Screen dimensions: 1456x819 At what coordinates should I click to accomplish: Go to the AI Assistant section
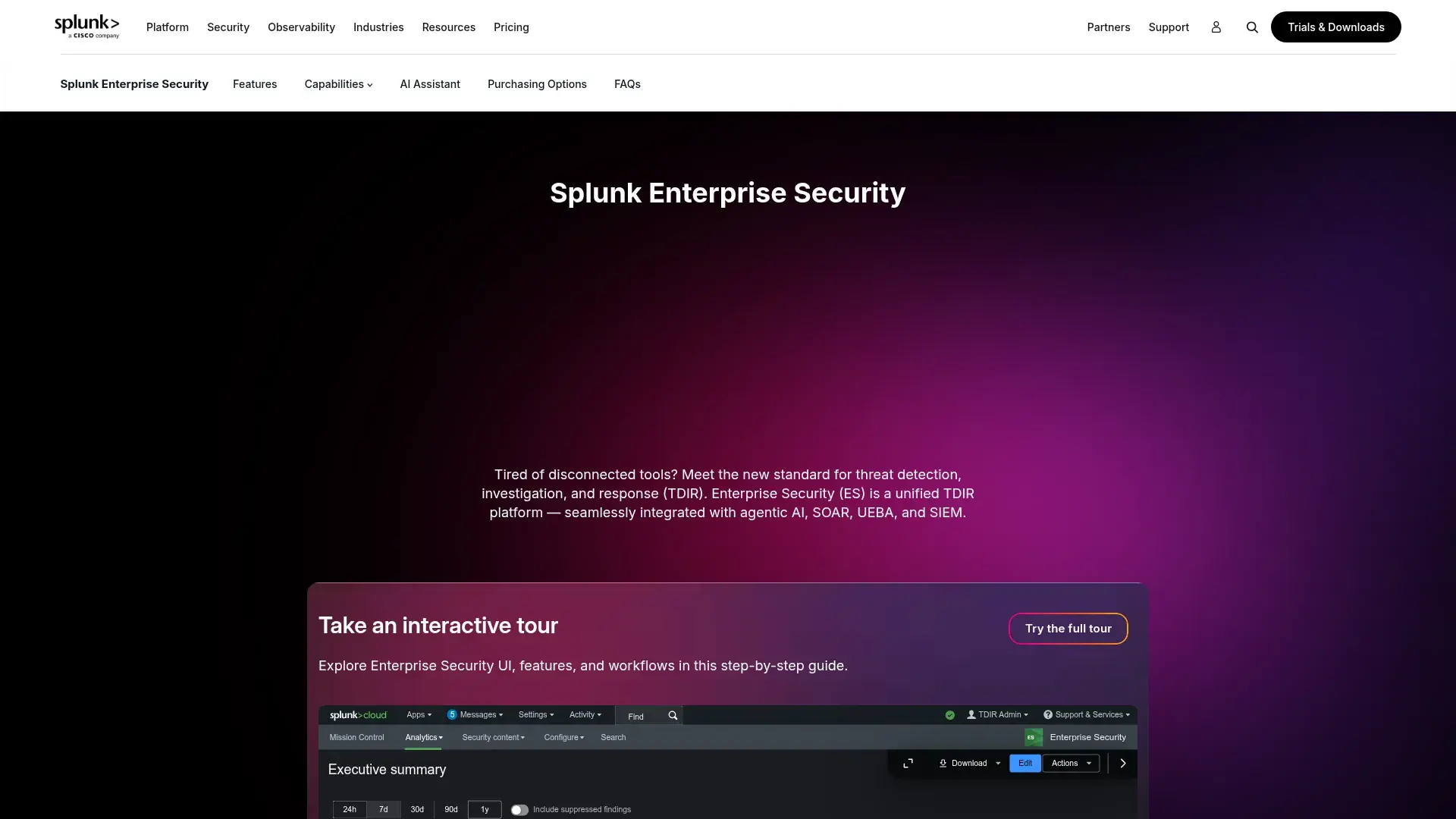click(430, 84)
